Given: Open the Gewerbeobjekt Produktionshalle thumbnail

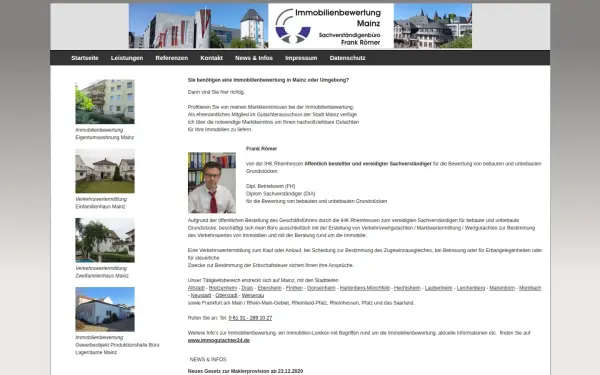Looking at the screenshot, I should point(105,310).
